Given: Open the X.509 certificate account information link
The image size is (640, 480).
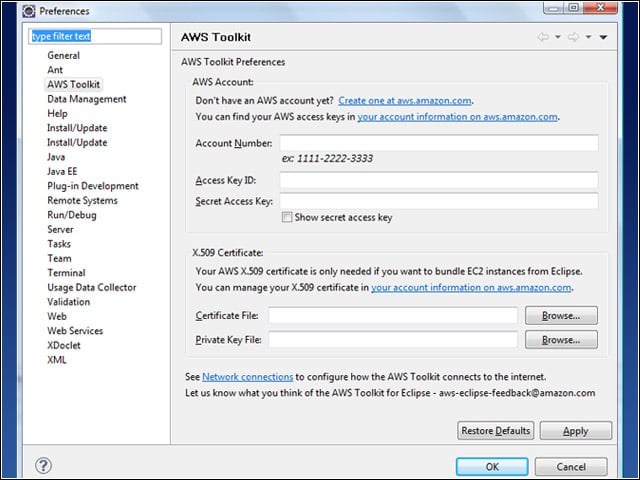Looking at the screenshot, I should [x=471, y=287].
